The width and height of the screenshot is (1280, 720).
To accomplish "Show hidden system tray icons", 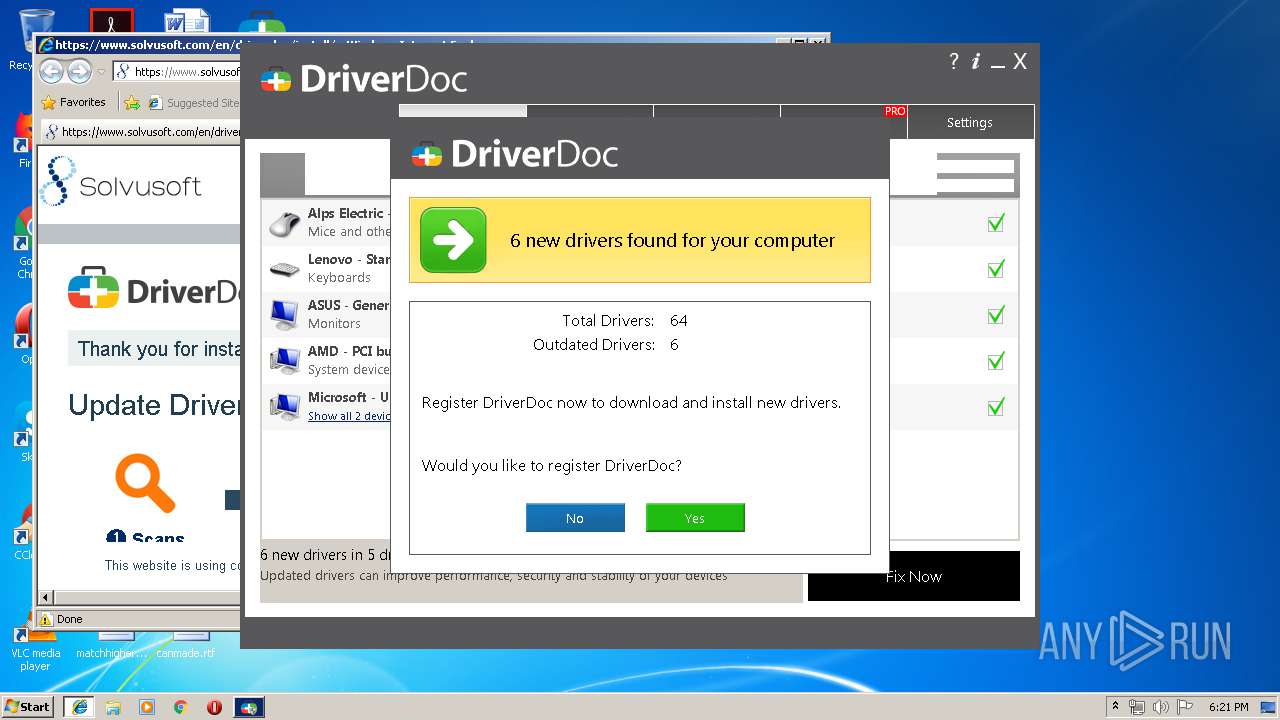I will (1115, 707).
